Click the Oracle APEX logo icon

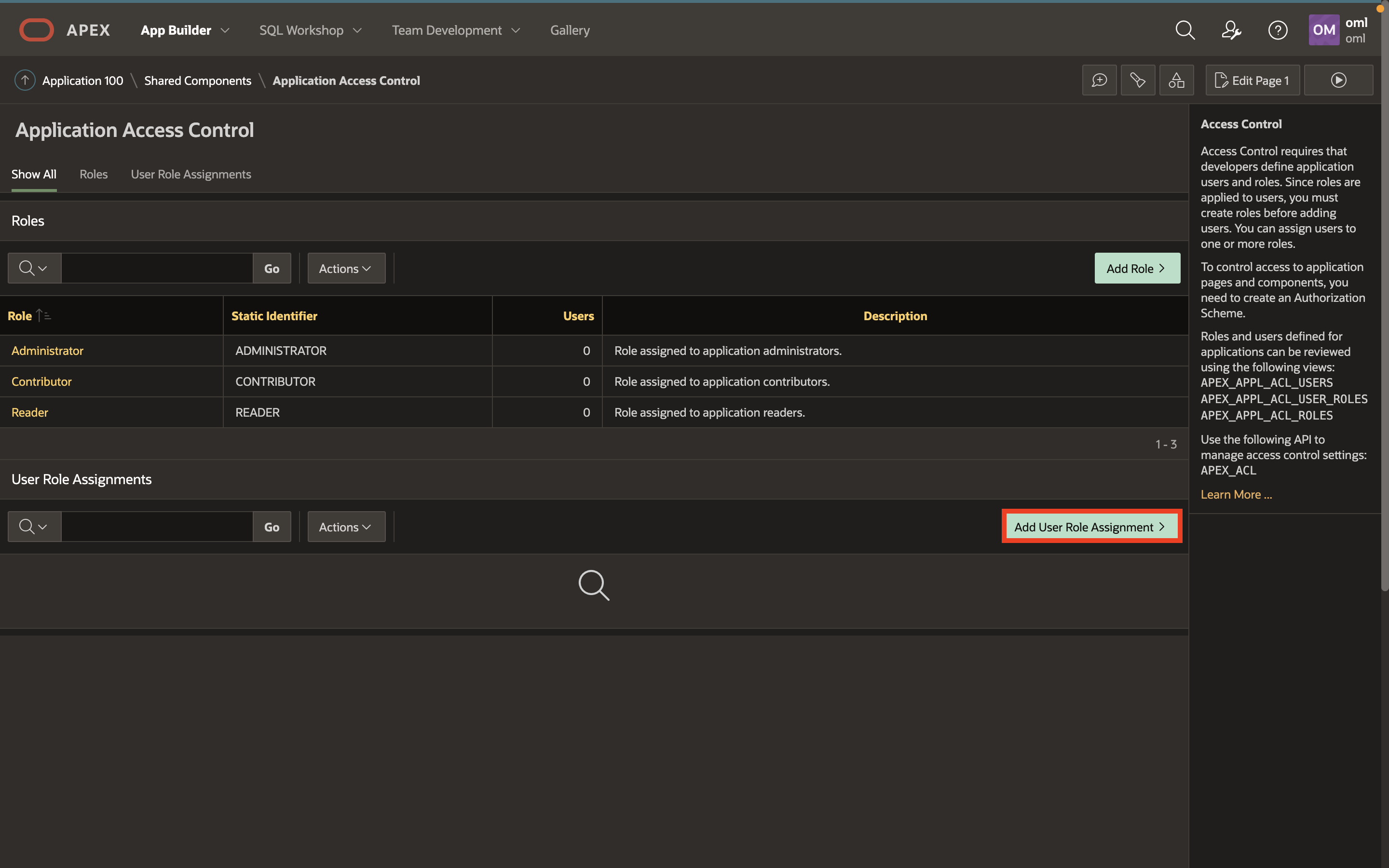(x=36, y=30)
